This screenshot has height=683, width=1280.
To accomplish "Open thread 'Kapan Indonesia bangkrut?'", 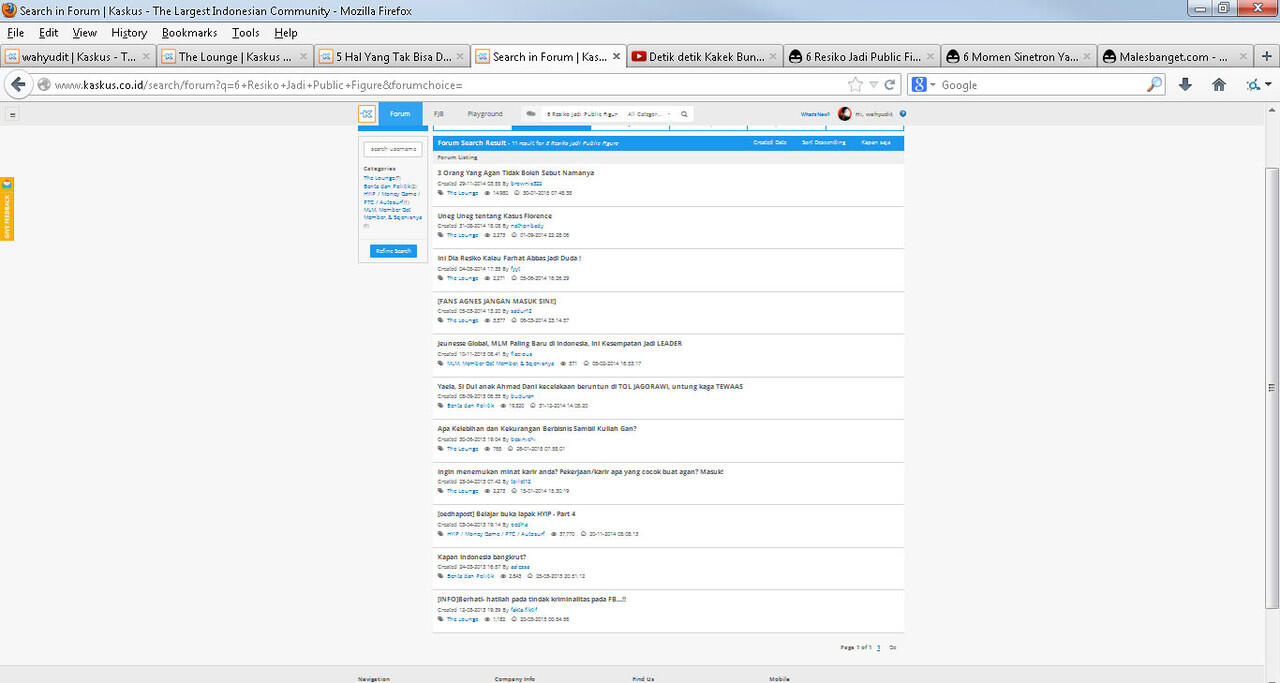I will (x=482, y=556).
